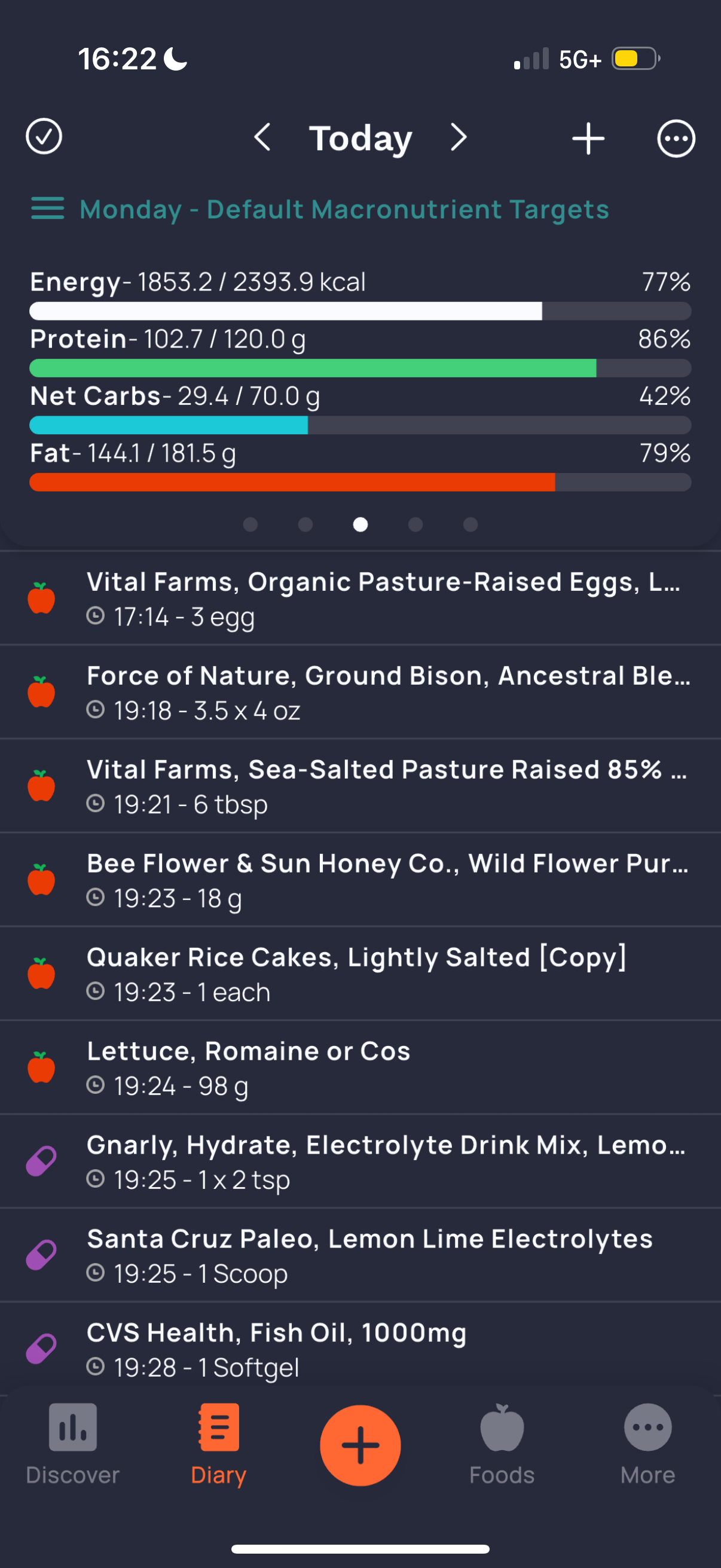Select the first page indicator dot
This screenshot has height=1568, width=721.
250,524
